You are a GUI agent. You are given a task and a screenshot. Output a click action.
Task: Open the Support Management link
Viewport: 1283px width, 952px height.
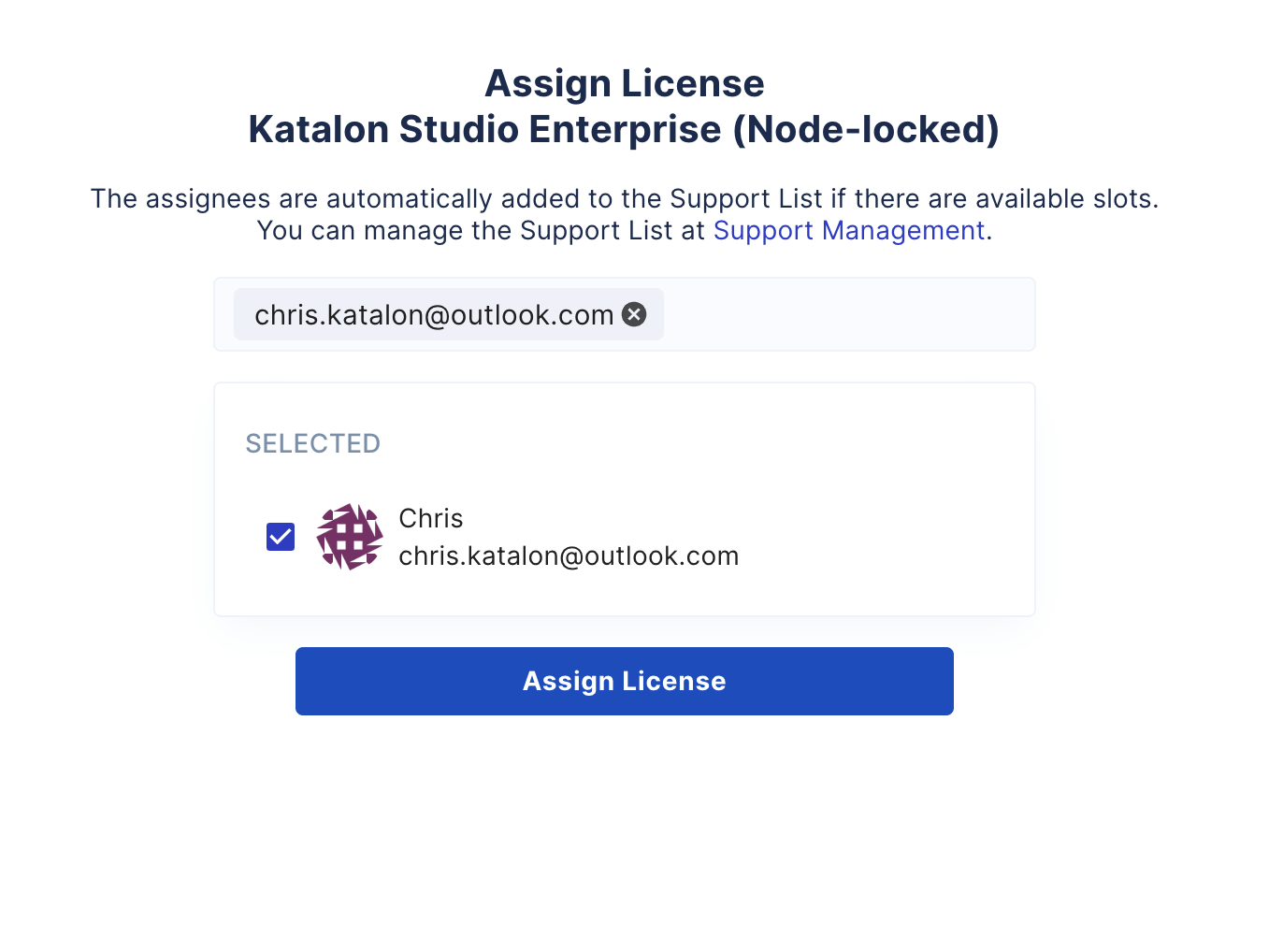(848, 231)
